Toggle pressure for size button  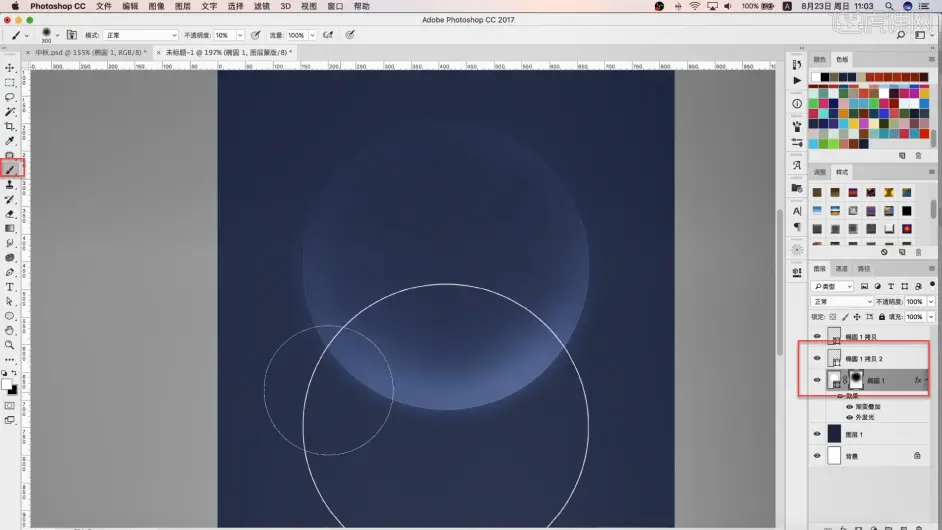click(350, 35)
